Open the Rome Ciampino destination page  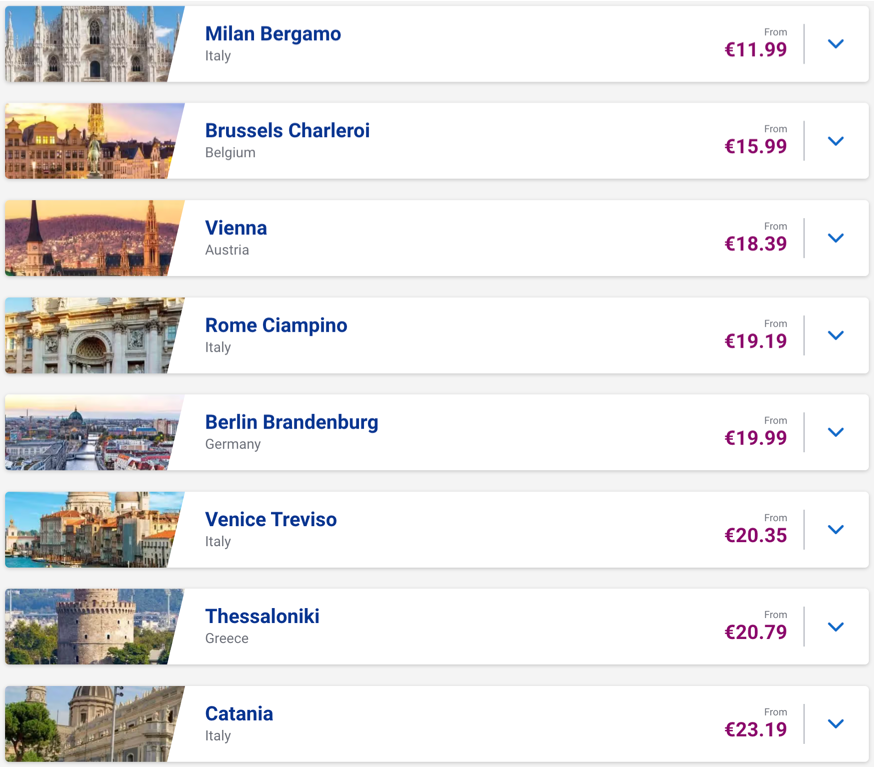coord(276,324)
